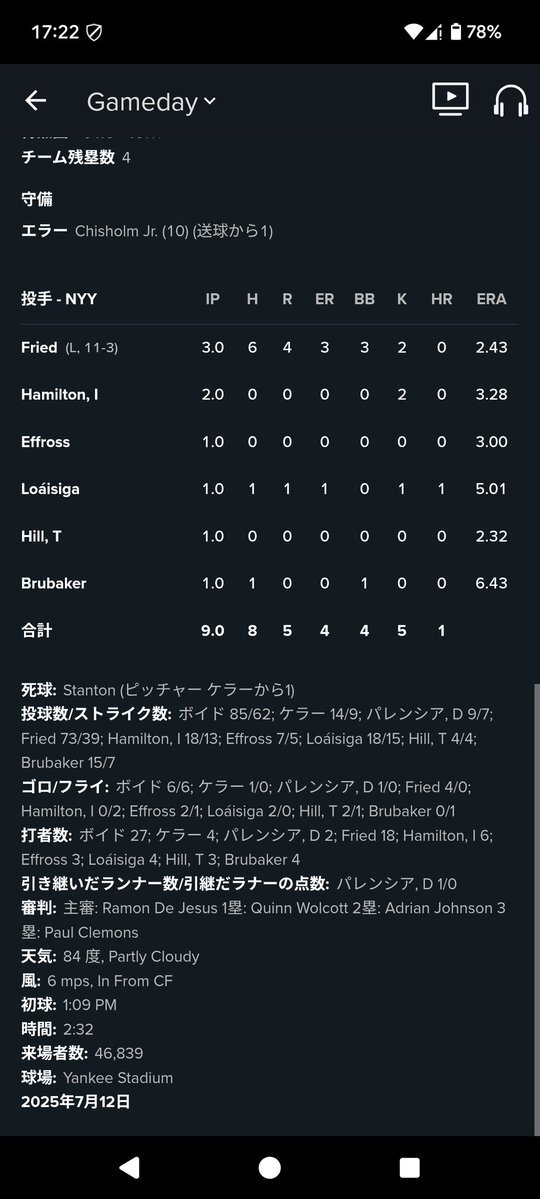Image resolution: width=540 pixels, height=1199 pixels.
Task: Open the video stream icon
Action: [x=451, y=99]
